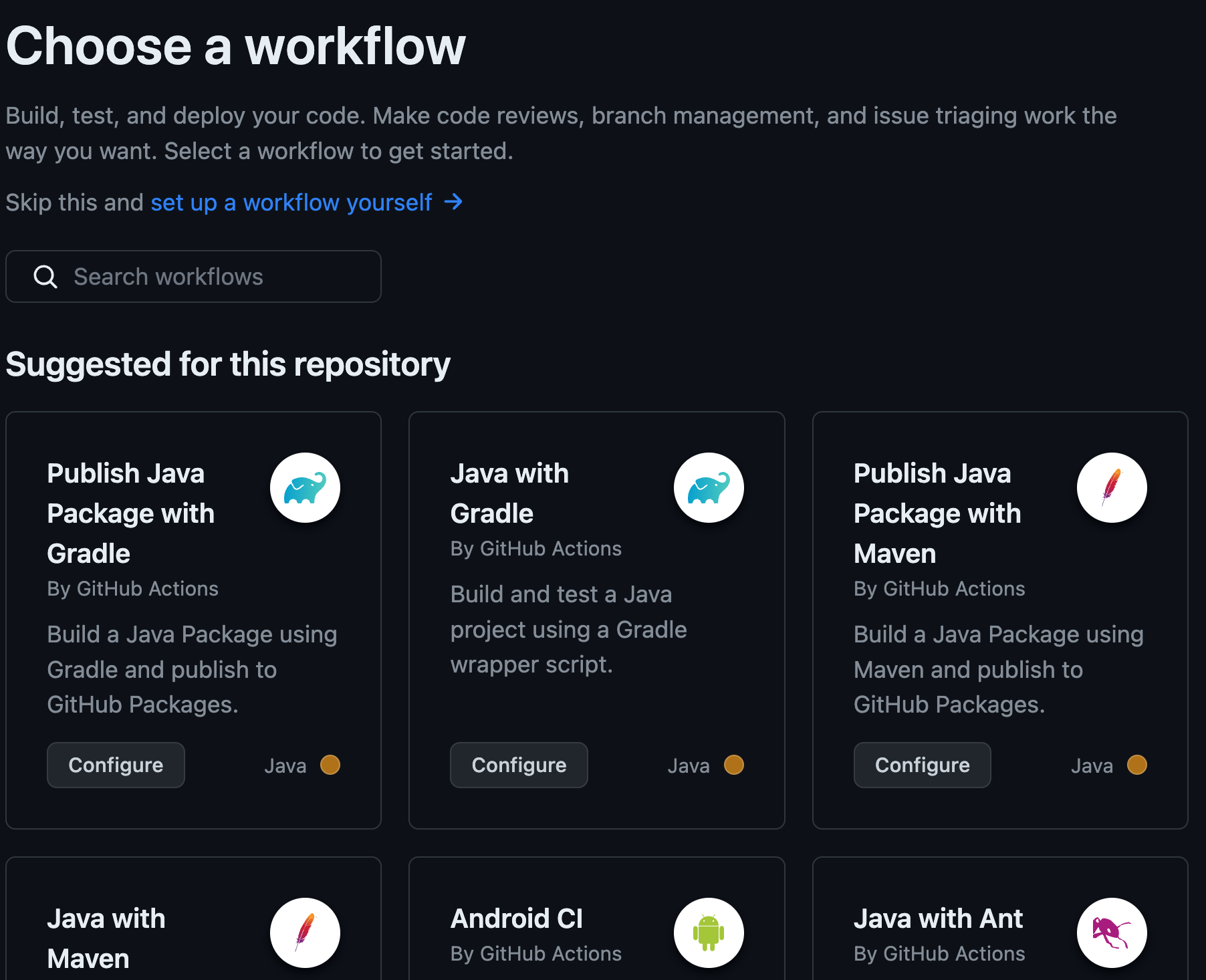Click By GitHub Actions under Publish Java Package with Maven
Image resolution: width=1206 pixels, height=980 pixels.
point(939,589)
